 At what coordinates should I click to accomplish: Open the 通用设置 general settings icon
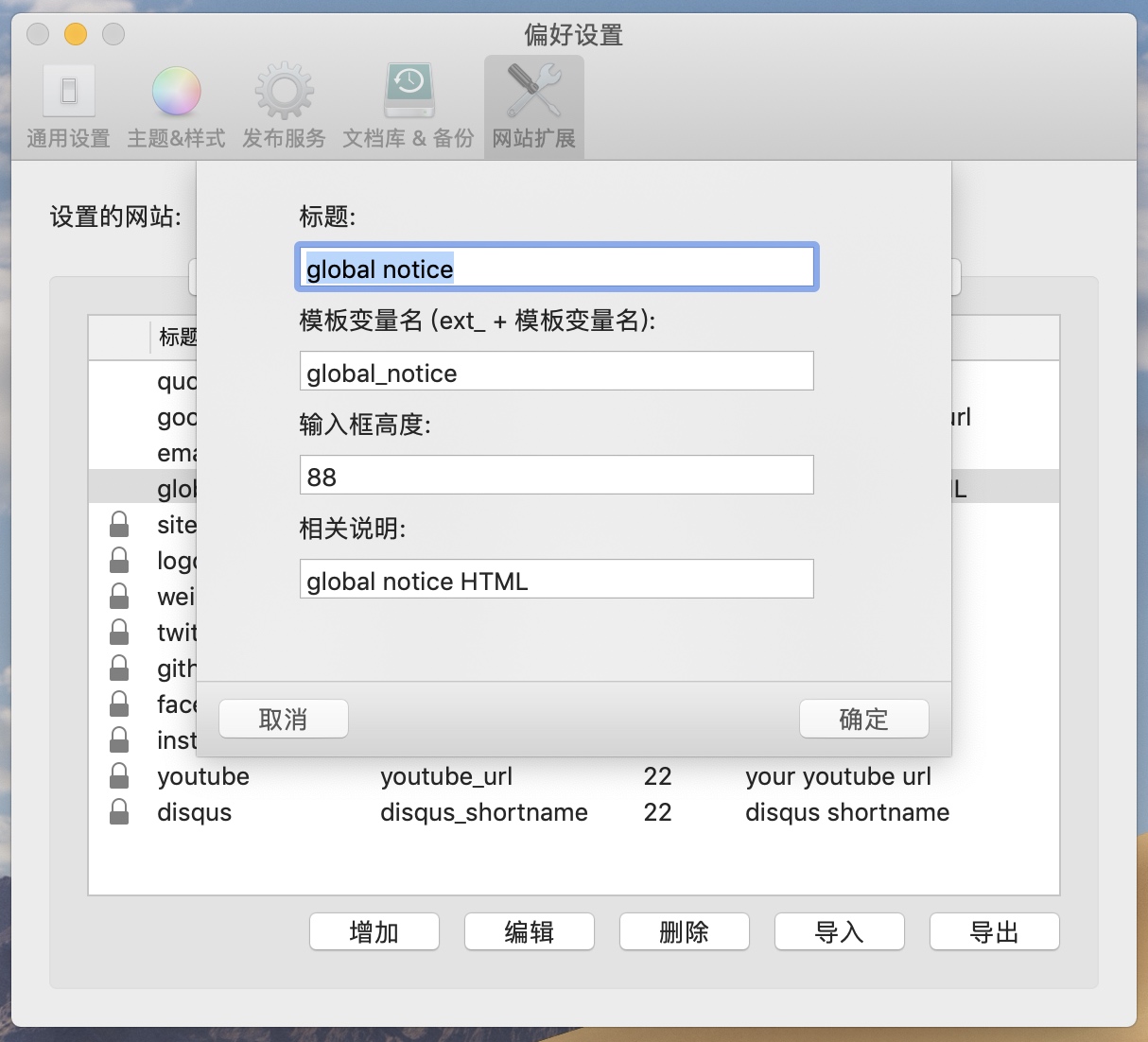pos(68,93)
